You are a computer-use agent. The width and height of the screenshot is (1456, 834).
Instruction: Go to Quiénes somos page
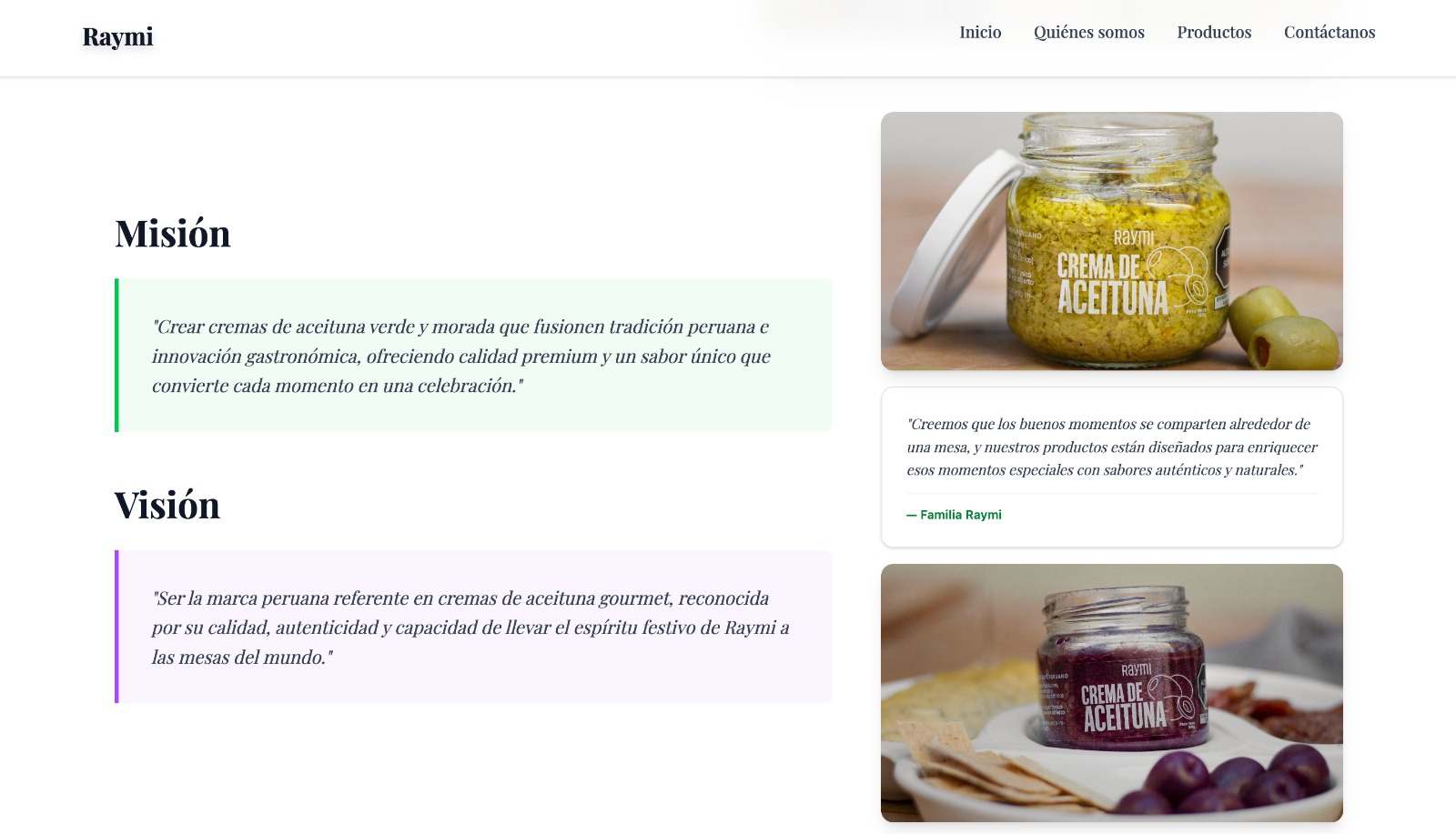pyautogui.click(x=1088, y=32)
